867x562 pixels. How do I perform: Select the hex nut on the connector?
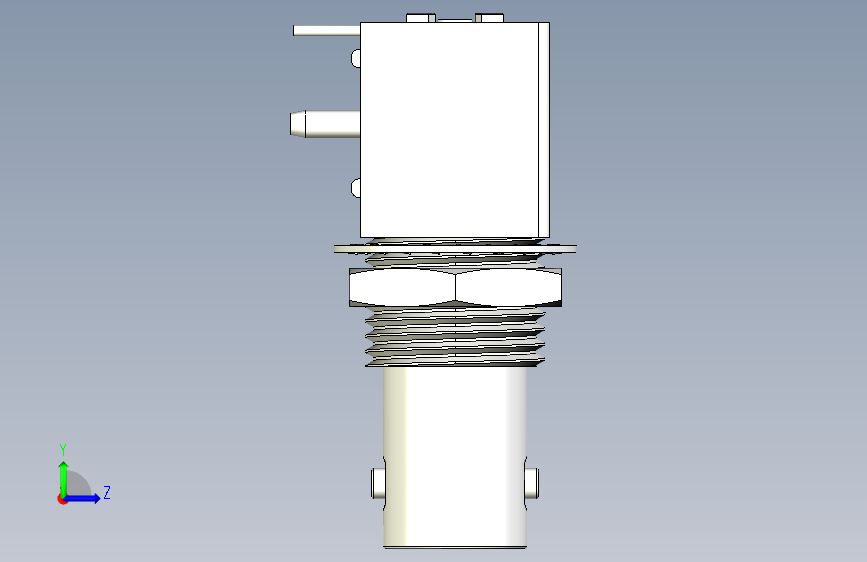455,287
